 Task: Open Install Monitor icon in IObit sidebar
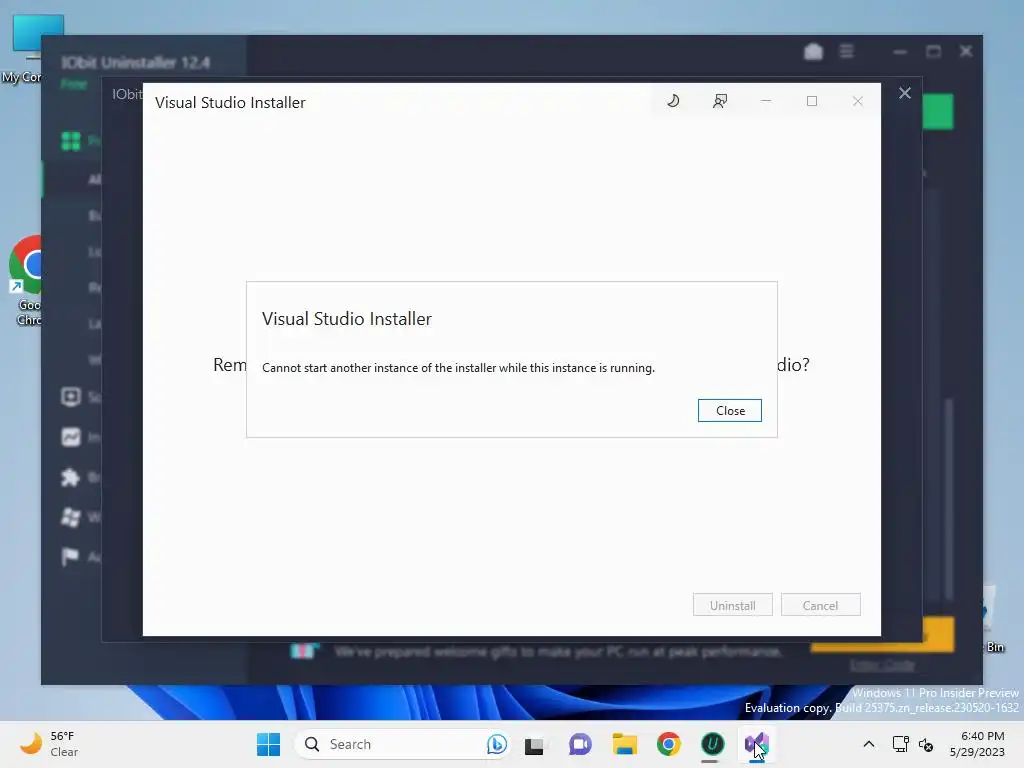coord(71,437)
